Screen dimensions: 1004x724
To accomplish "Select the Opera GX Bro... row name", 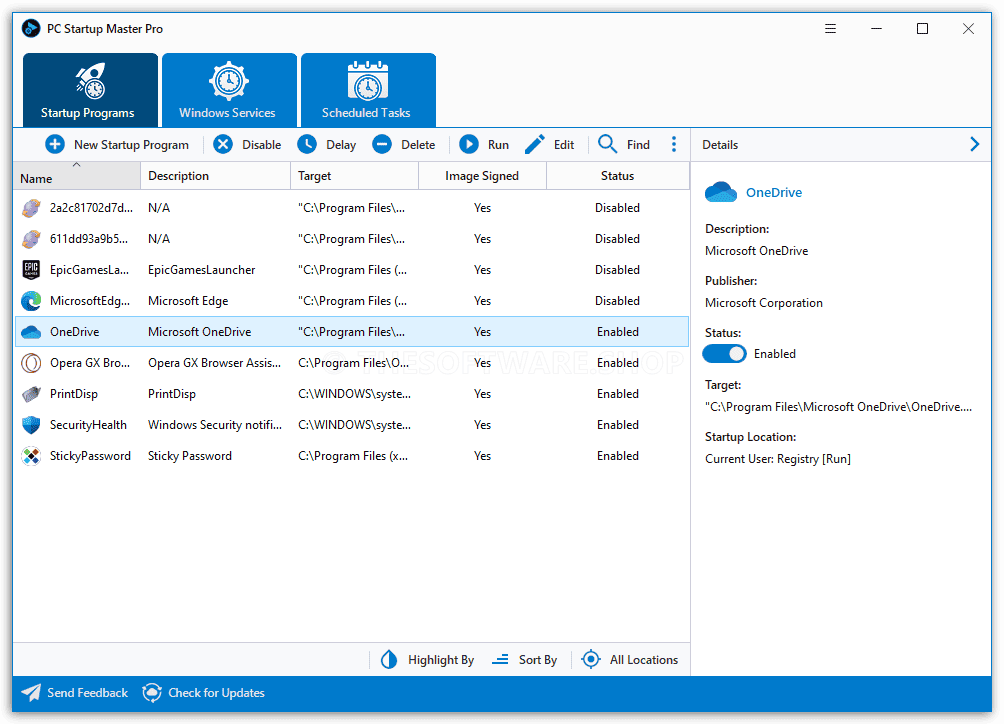I will [x=90, y=363].
